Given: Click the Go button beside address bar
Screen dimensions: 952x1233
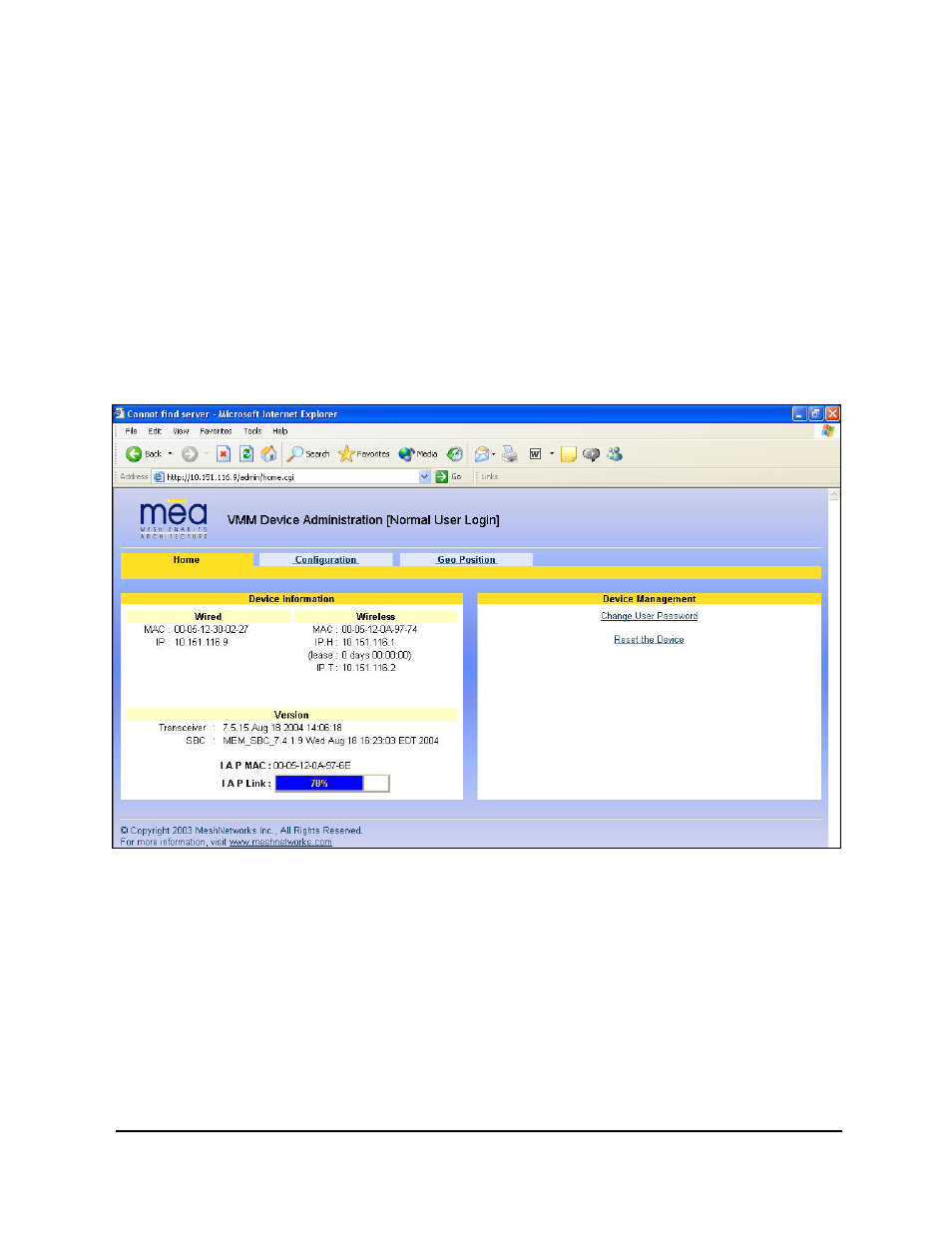Looking at the screenshot, I should 448,477.
